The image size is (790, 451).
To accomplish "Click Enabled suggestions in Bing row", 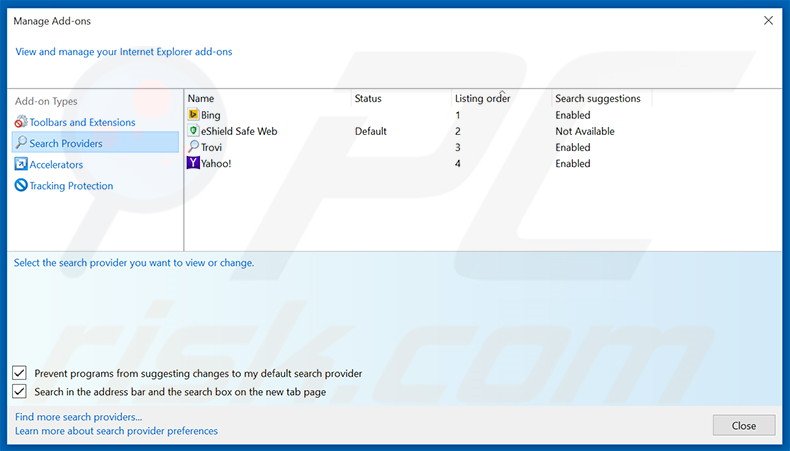I will pyautogui.click(x=572, y=115).
